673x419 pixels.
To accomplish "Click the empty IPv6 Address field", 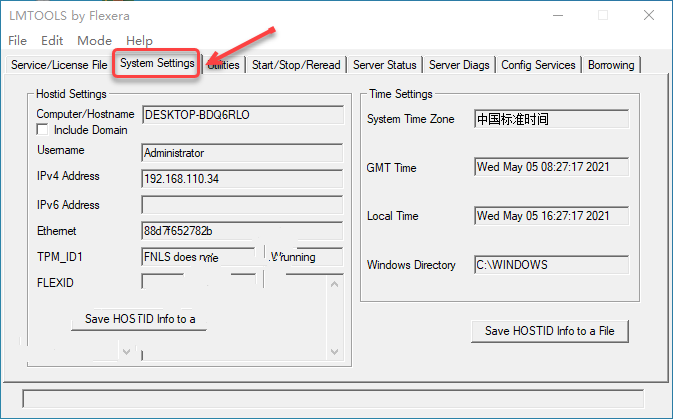I will [242, 205].
